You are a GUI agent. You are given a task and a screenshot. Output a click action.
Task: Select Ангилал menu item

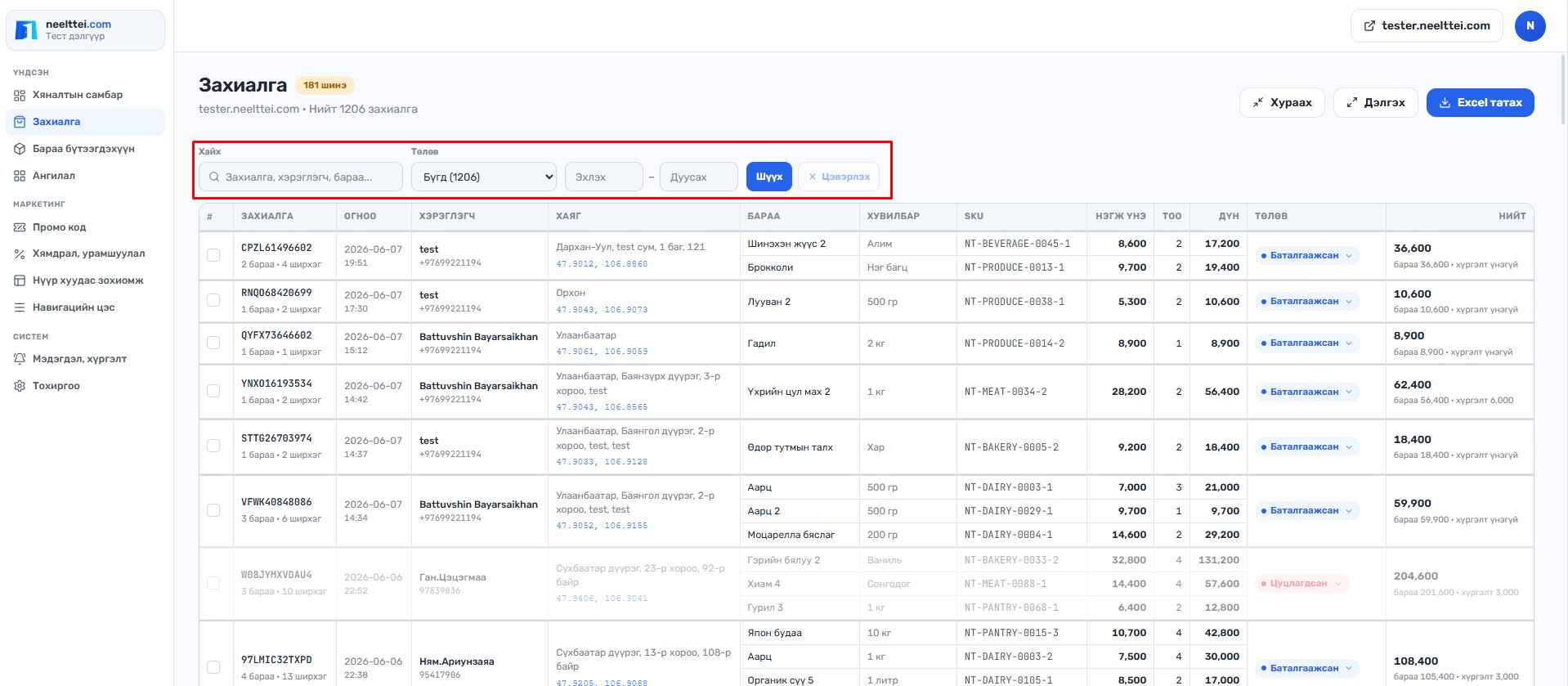[x=85, y=176]
